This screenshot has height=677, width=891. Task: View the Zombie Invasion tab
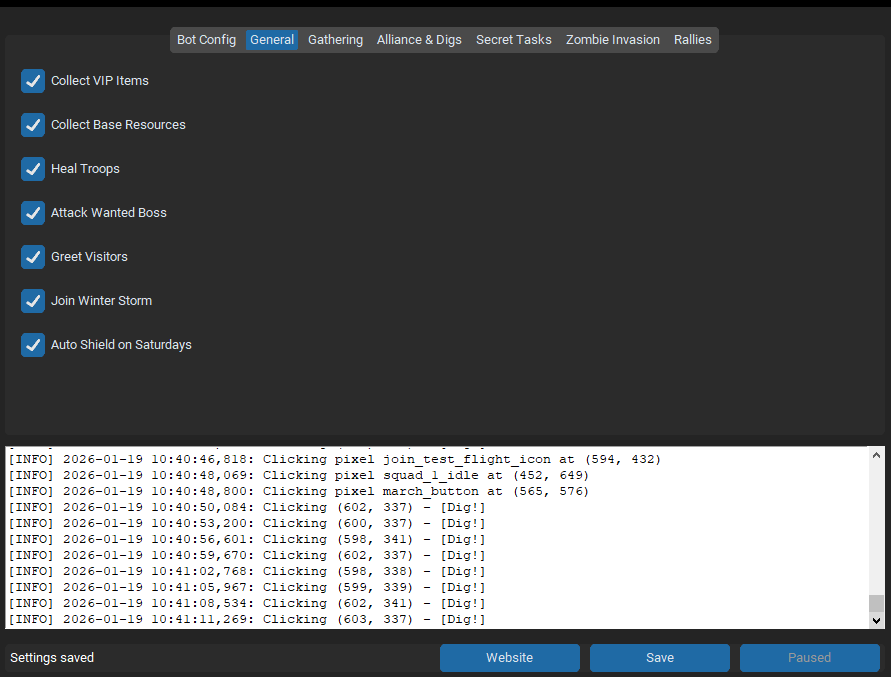[612, 40]
